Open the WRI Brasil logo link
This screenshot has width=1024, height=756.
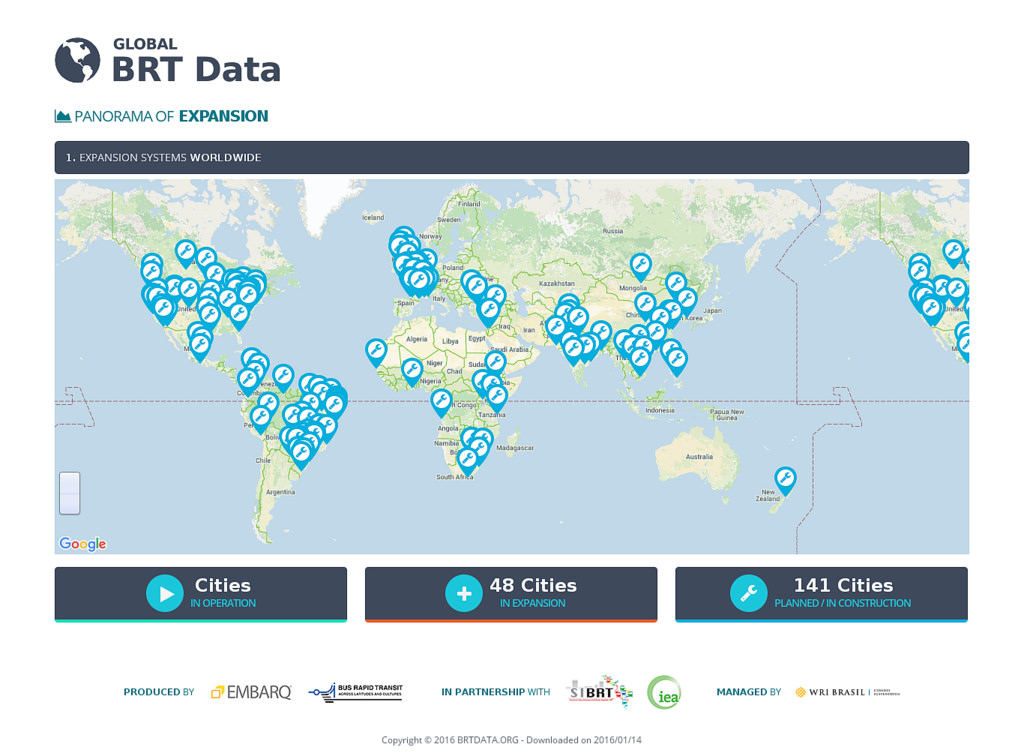tap(847, 692)
